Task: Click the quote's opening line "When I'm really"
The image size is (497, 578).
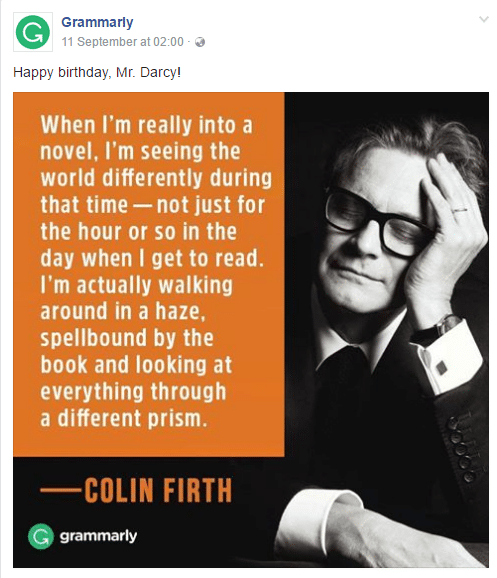Action: tap(116, 125)
